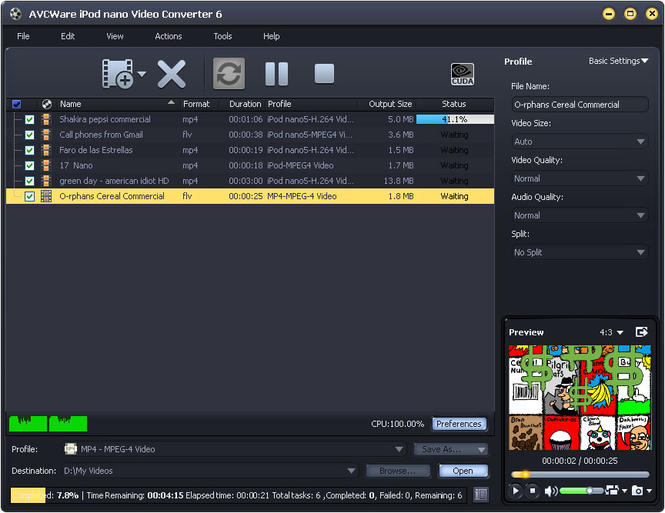Click the second green CPU core graph
665x513 pixels.
click(68, 424)
